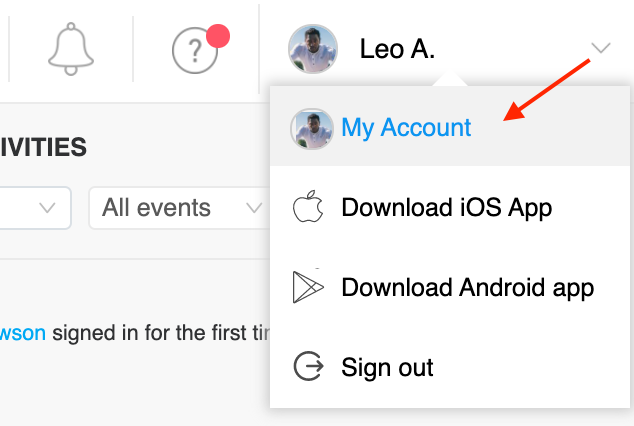
Task: Collapse the user menu chevron beside Leo A.
Action: (601, 48)
